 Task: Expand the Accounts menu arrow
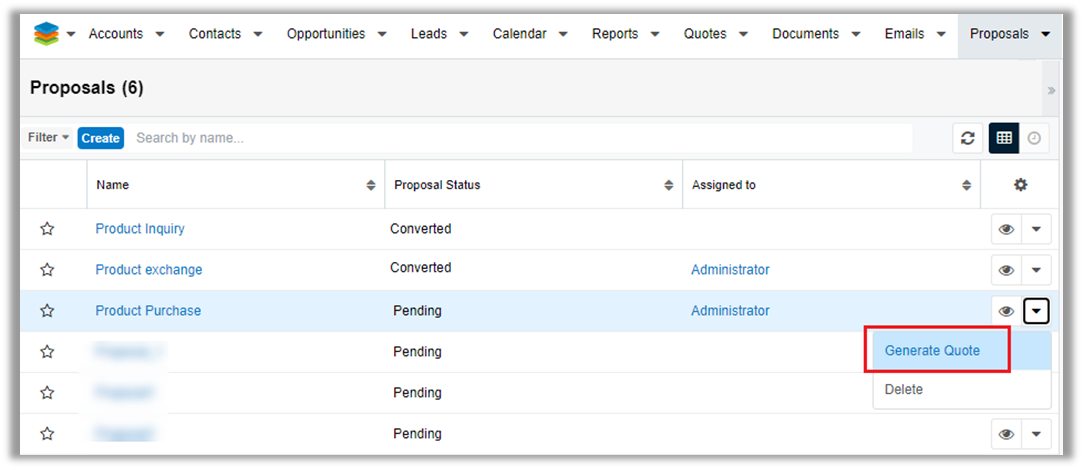(163, 34)
